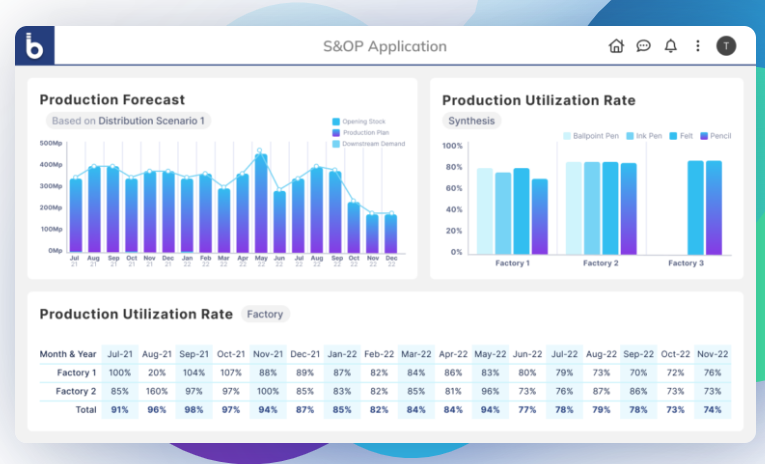Select the Feb-22 column header
Screen dimensions: 765x464
[x=379, y=354]
